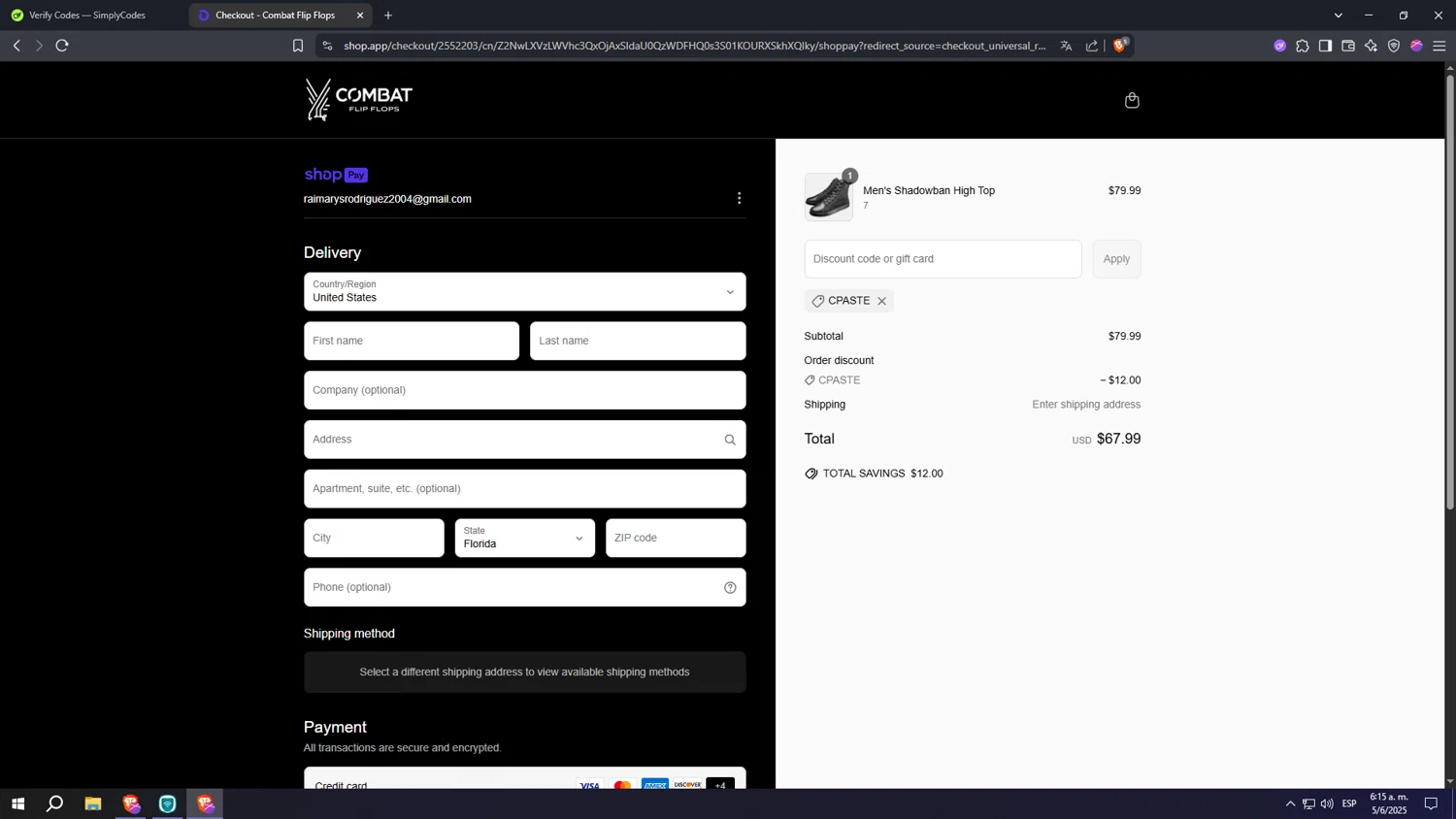
Task: Show the phone number help tooltip
Action: click(730, 587)
